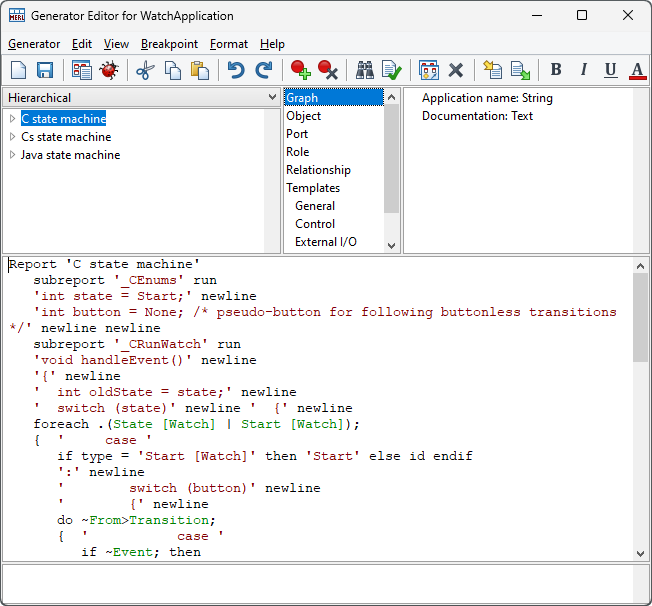Select Cs state machine generator
Viewport: 652px width, 606px height.
66,136
